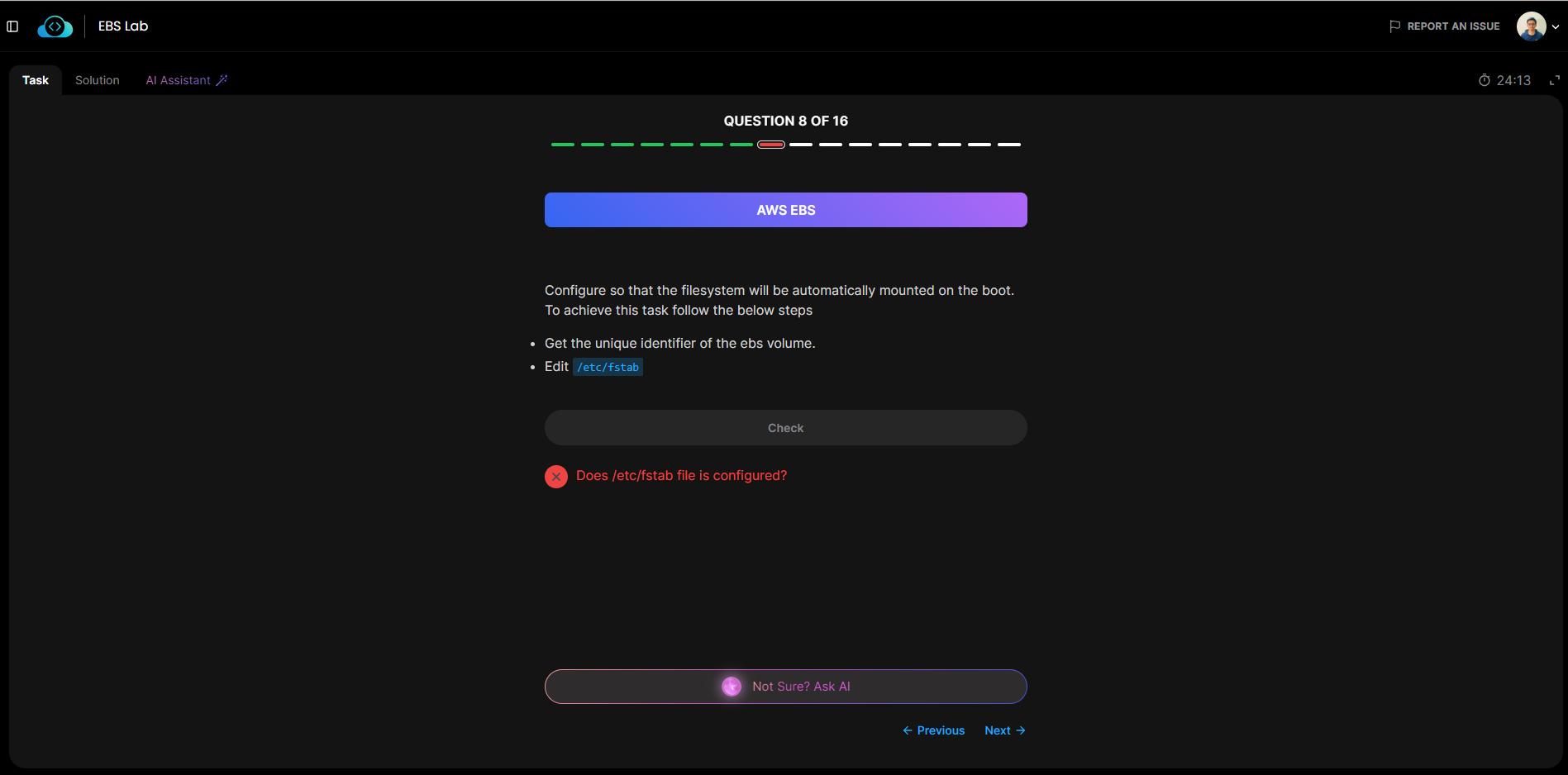Switch to the Task tab
This screenshot has width=1568, height=775.
tap(36, 80)
